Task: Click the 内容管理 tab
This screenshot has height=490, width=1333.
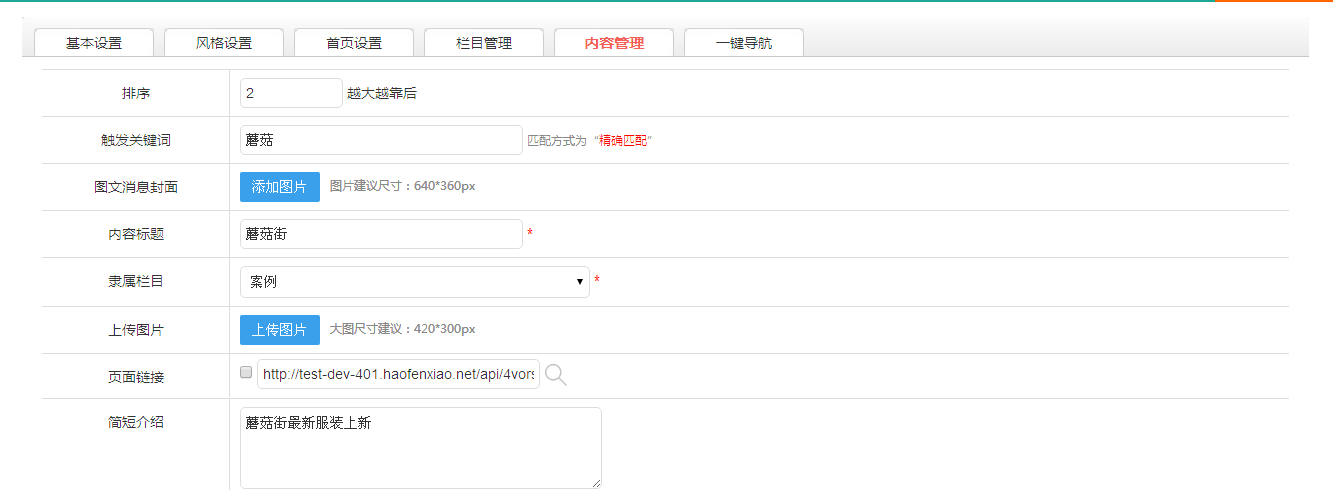Action: tap(614, 43)
